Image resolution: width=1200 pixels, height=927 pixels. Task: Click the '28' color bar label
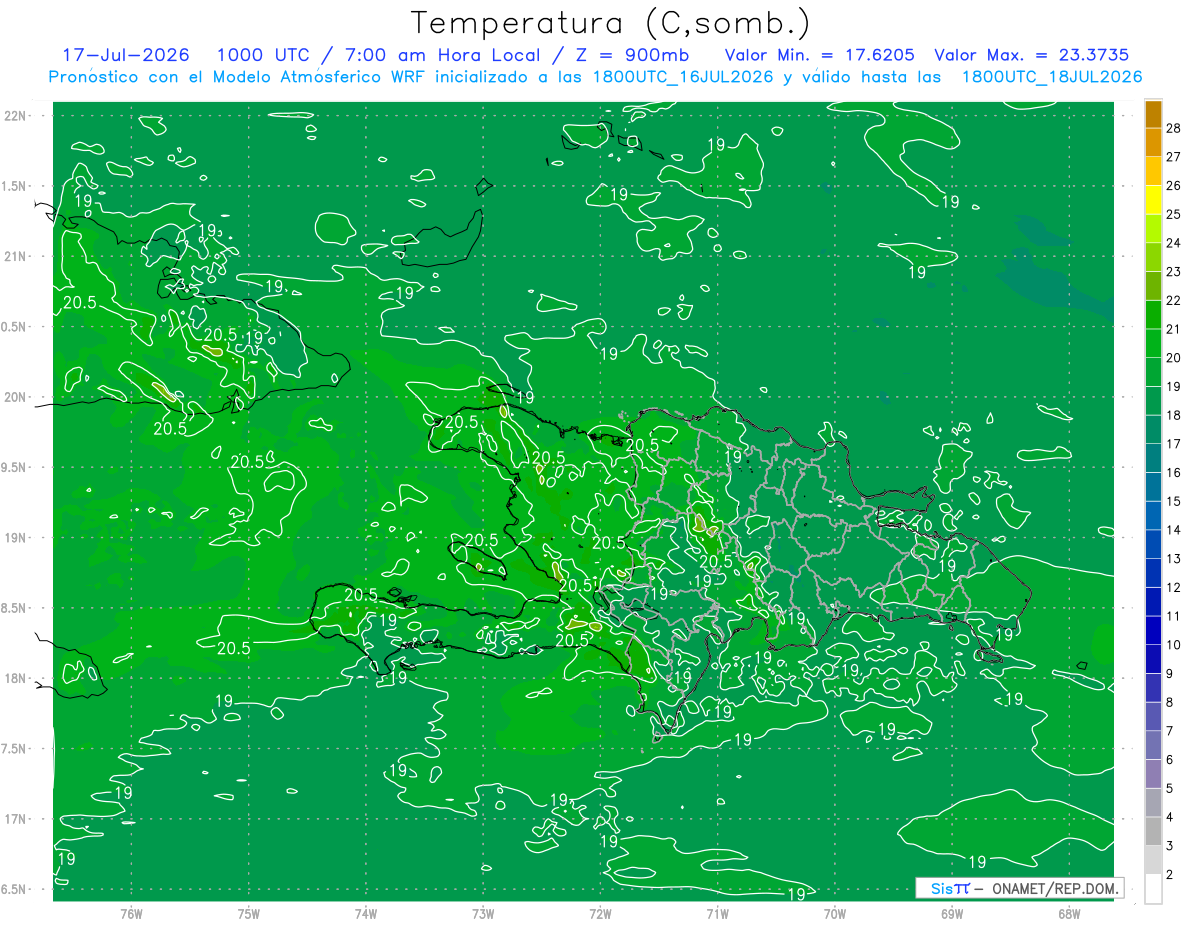pos(1175,128)
